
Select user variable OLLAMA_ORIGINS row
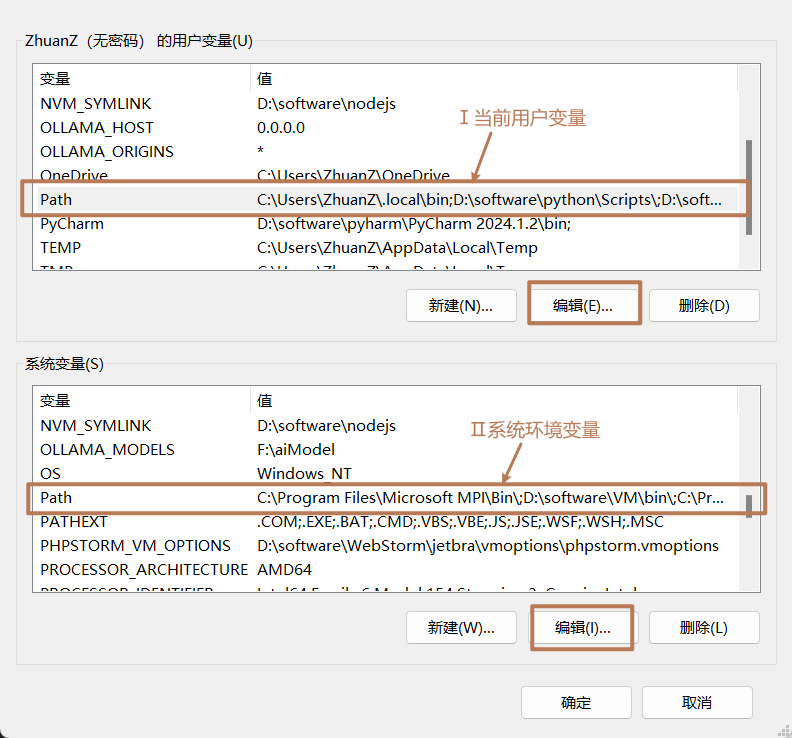pos(388,152)
